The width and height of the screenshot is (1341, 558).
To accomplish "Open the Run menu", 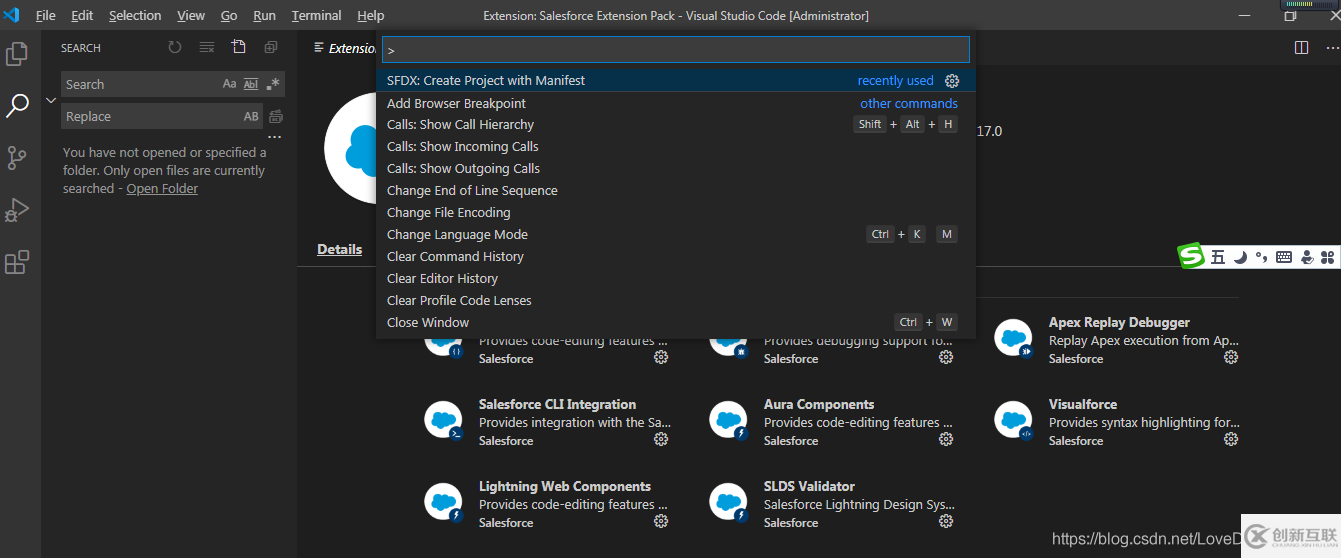I will point(264,15).
